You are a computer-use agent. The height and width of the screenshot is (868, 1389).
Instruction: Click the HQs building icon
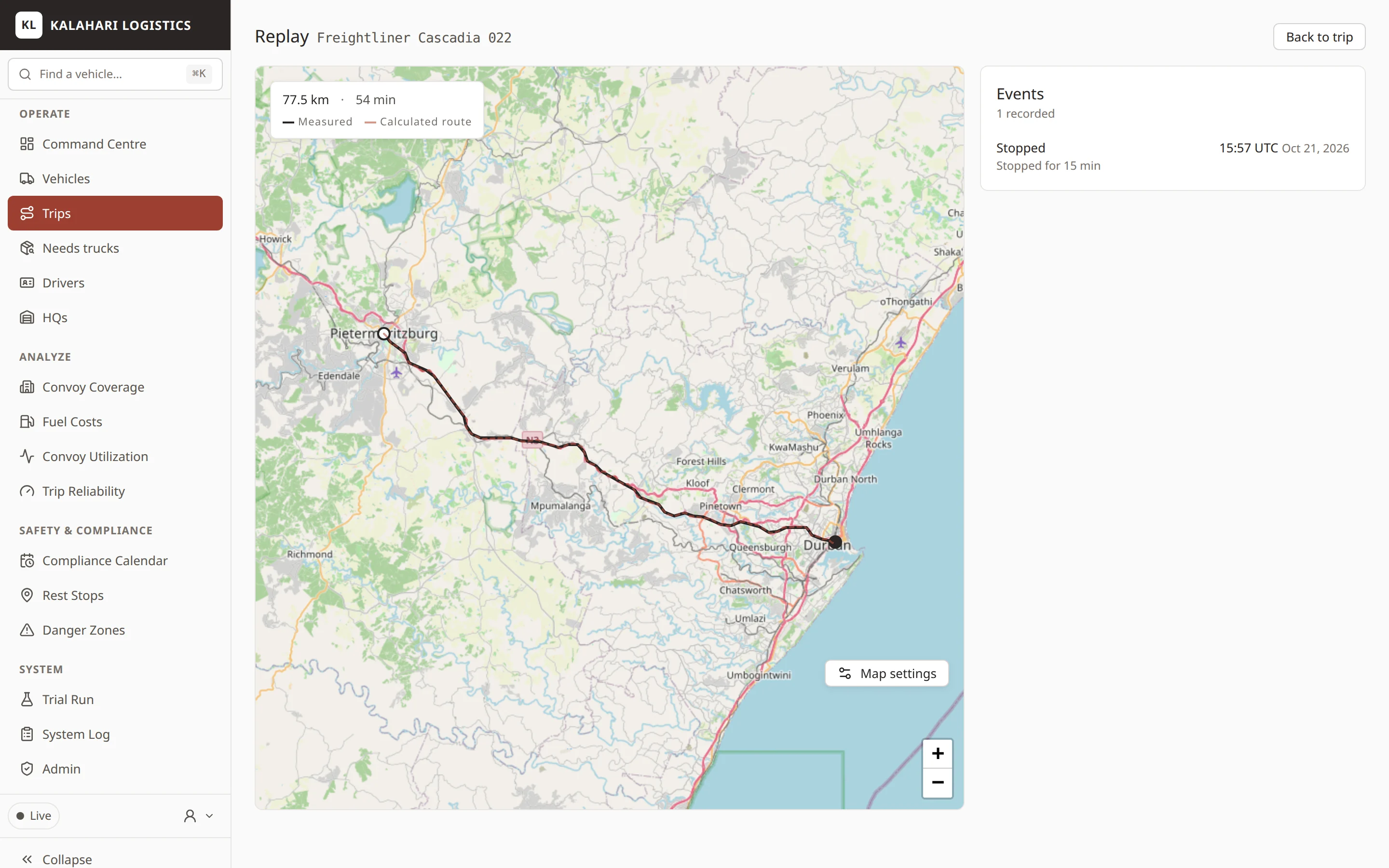tap(27, 317)
